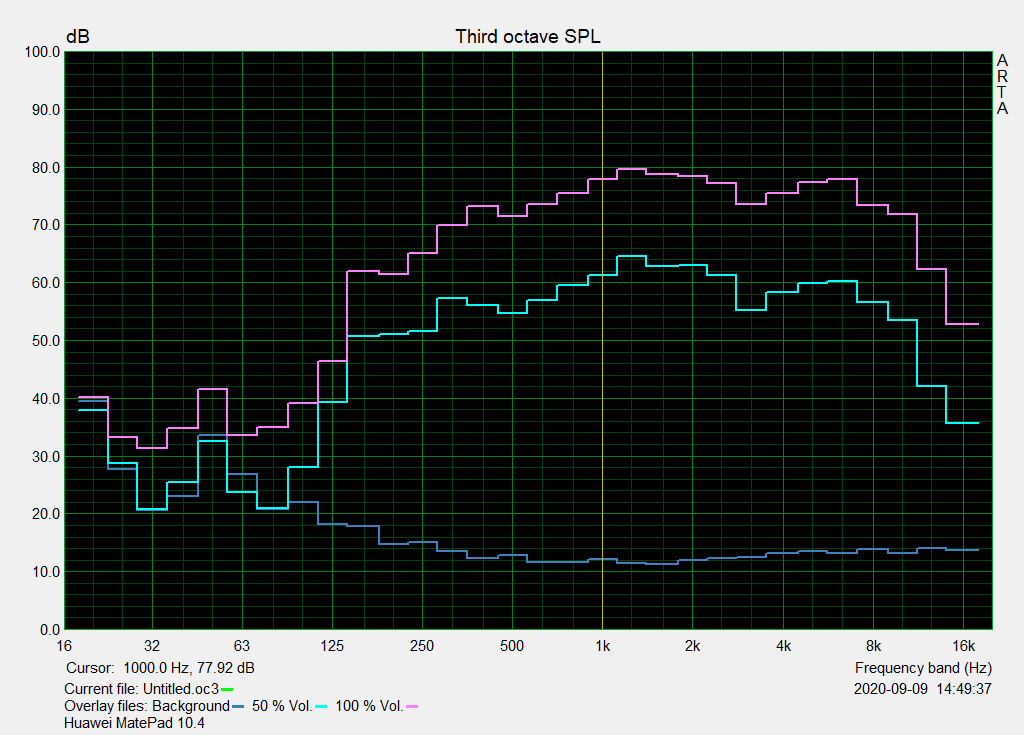1024x735 pixels.
Task: Click the '0.0' y-axis value
Action: (50, 630)
